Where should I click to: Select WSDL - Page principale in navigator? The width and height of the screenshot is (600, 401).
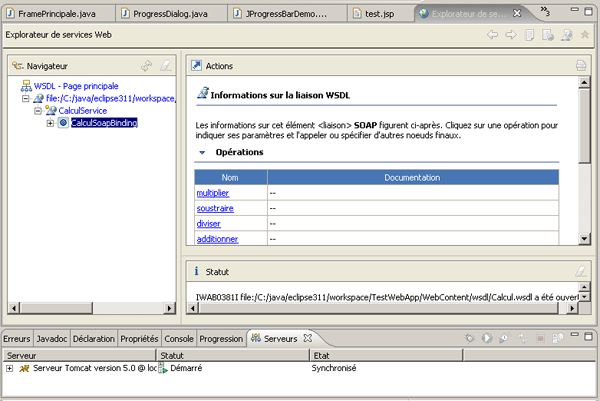point(75,86)
